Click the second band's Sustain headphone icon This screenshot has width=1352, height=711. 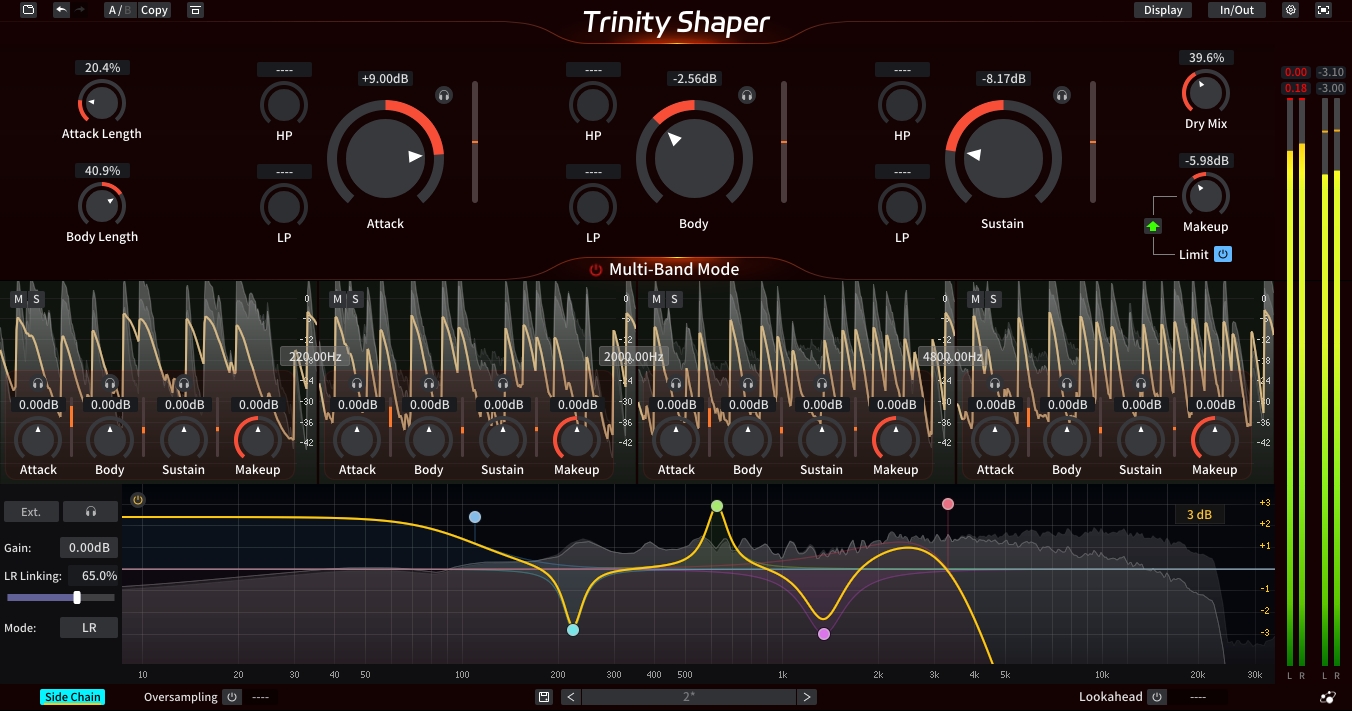point(503,384)
